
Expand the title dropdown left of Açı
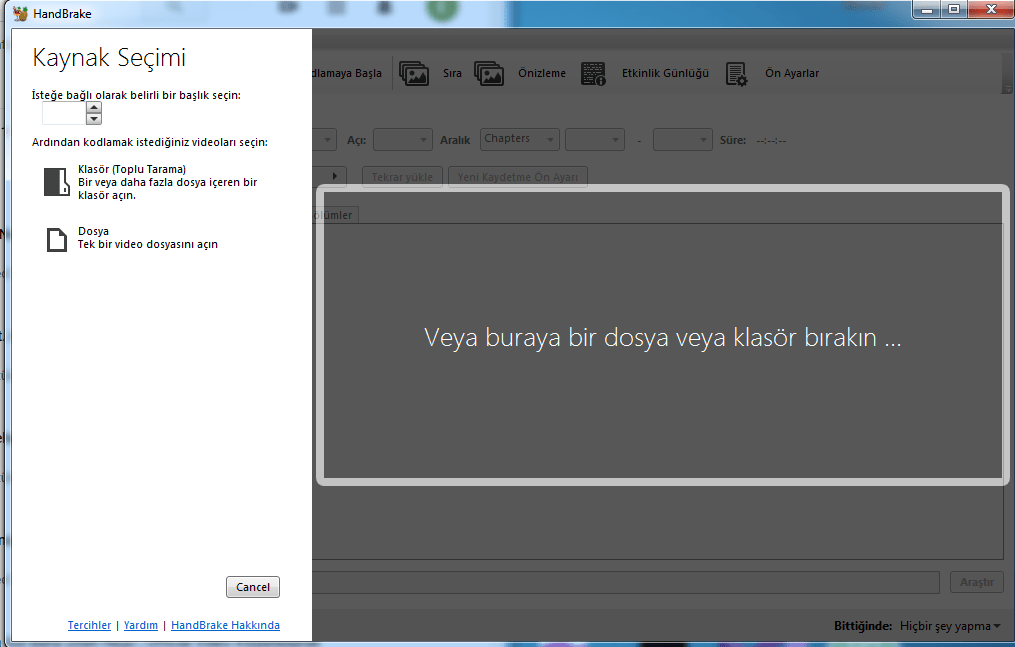[x=325, y=140]
